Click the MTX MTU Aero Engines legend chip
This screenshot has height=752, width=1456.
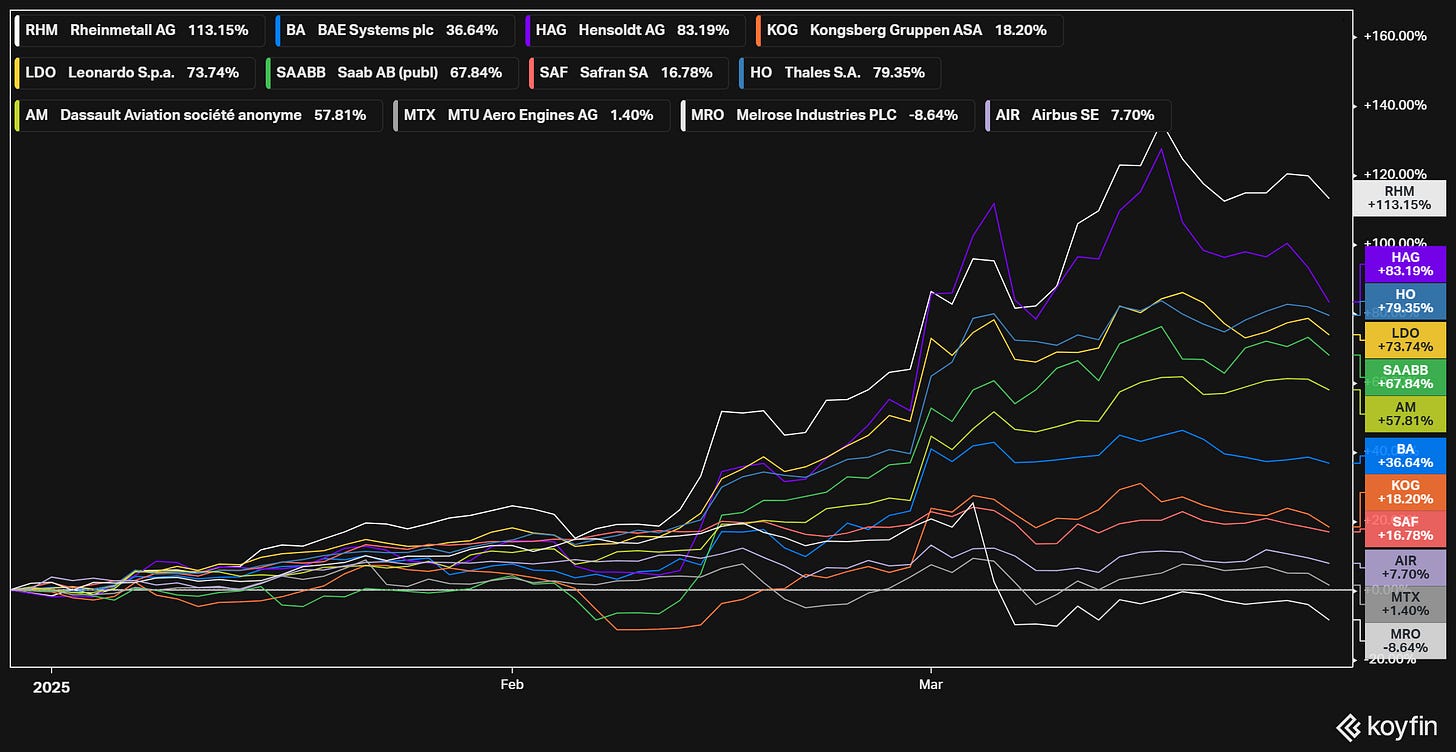[531, 115]
